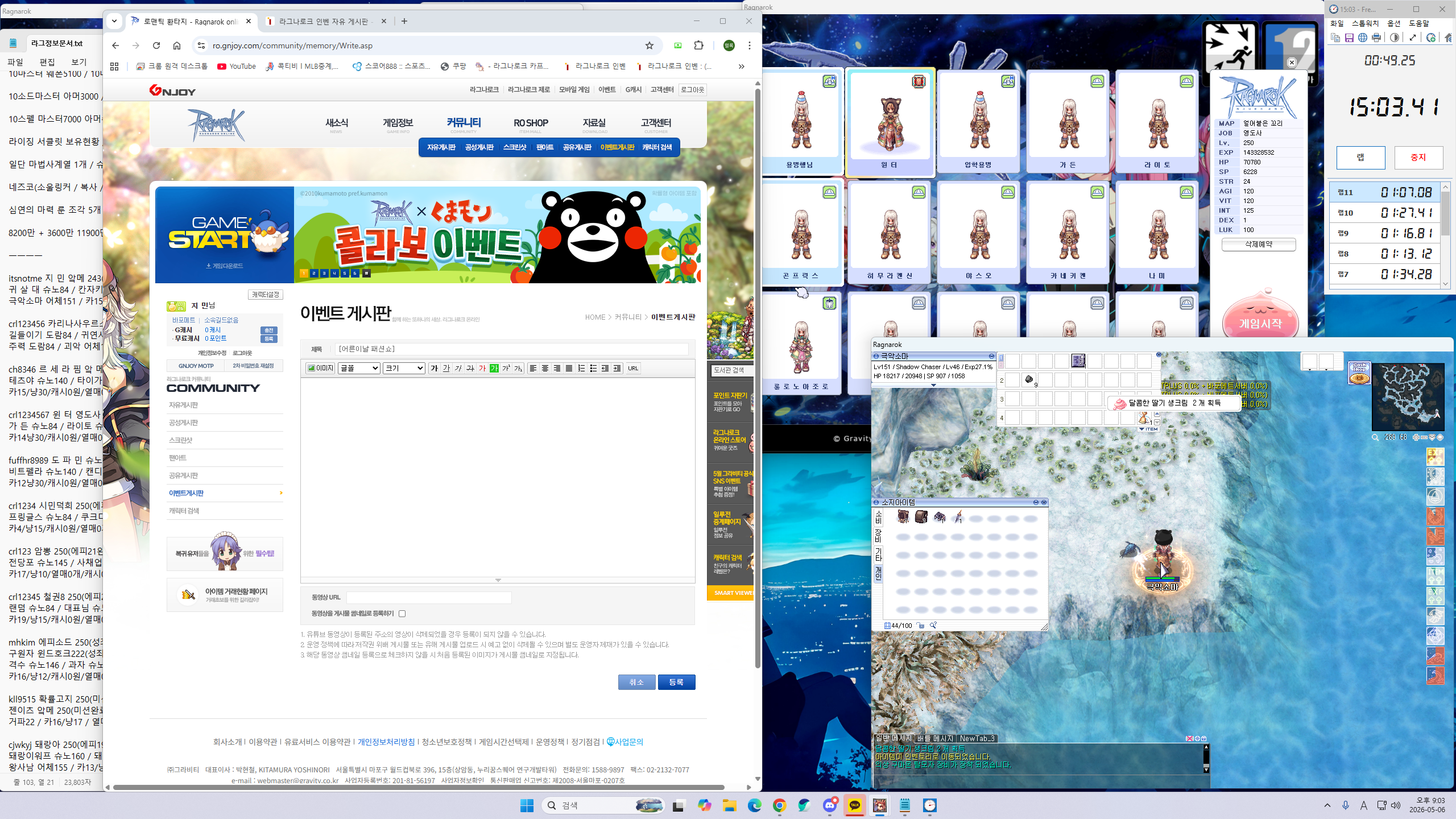Bookmark this page with the star icon

coord(650,45)
